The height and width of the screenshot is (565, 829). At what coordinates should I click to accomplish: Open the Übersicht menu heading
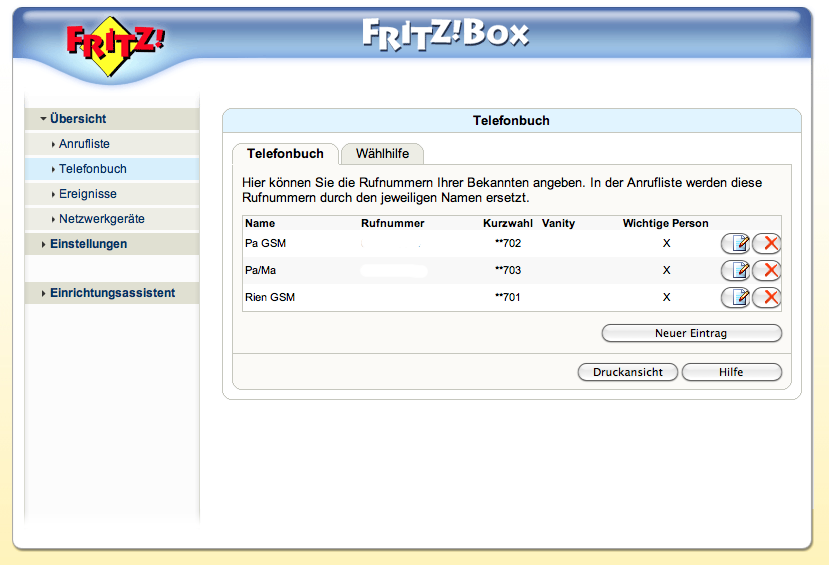click(78, 119)
